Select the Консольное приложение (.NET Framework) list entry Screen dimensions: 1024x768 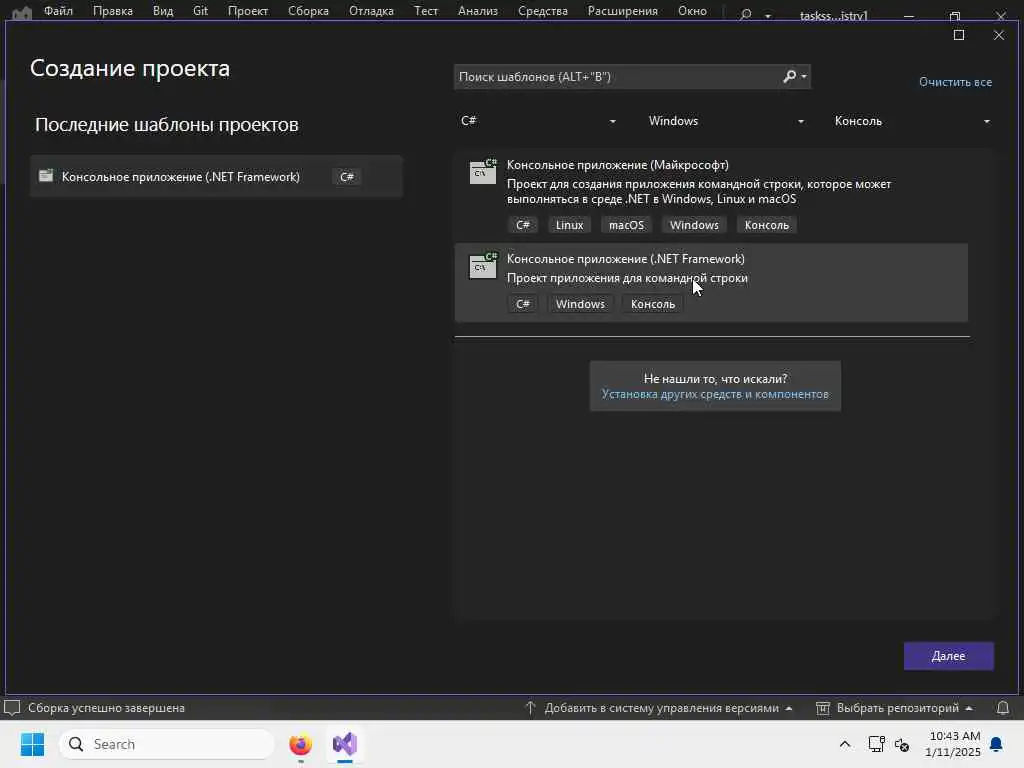pyautogui.click(x=711, y=283)
